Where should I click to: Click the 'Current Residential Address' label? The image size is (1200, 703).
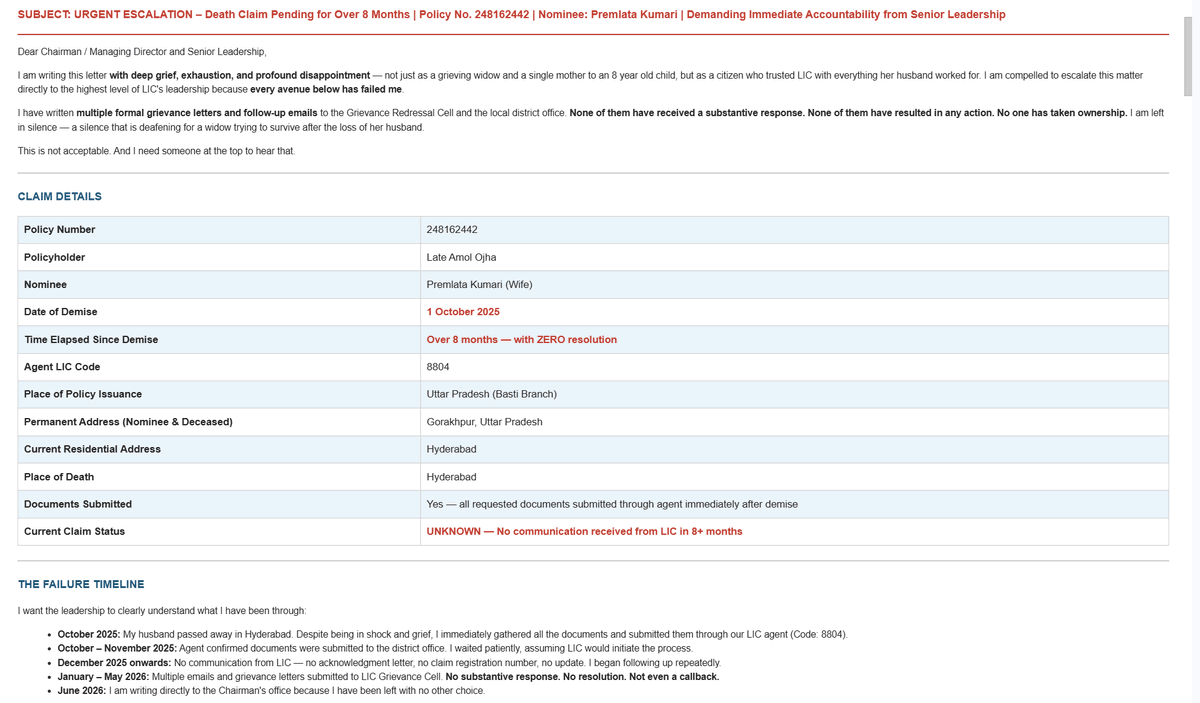[92, 449]
